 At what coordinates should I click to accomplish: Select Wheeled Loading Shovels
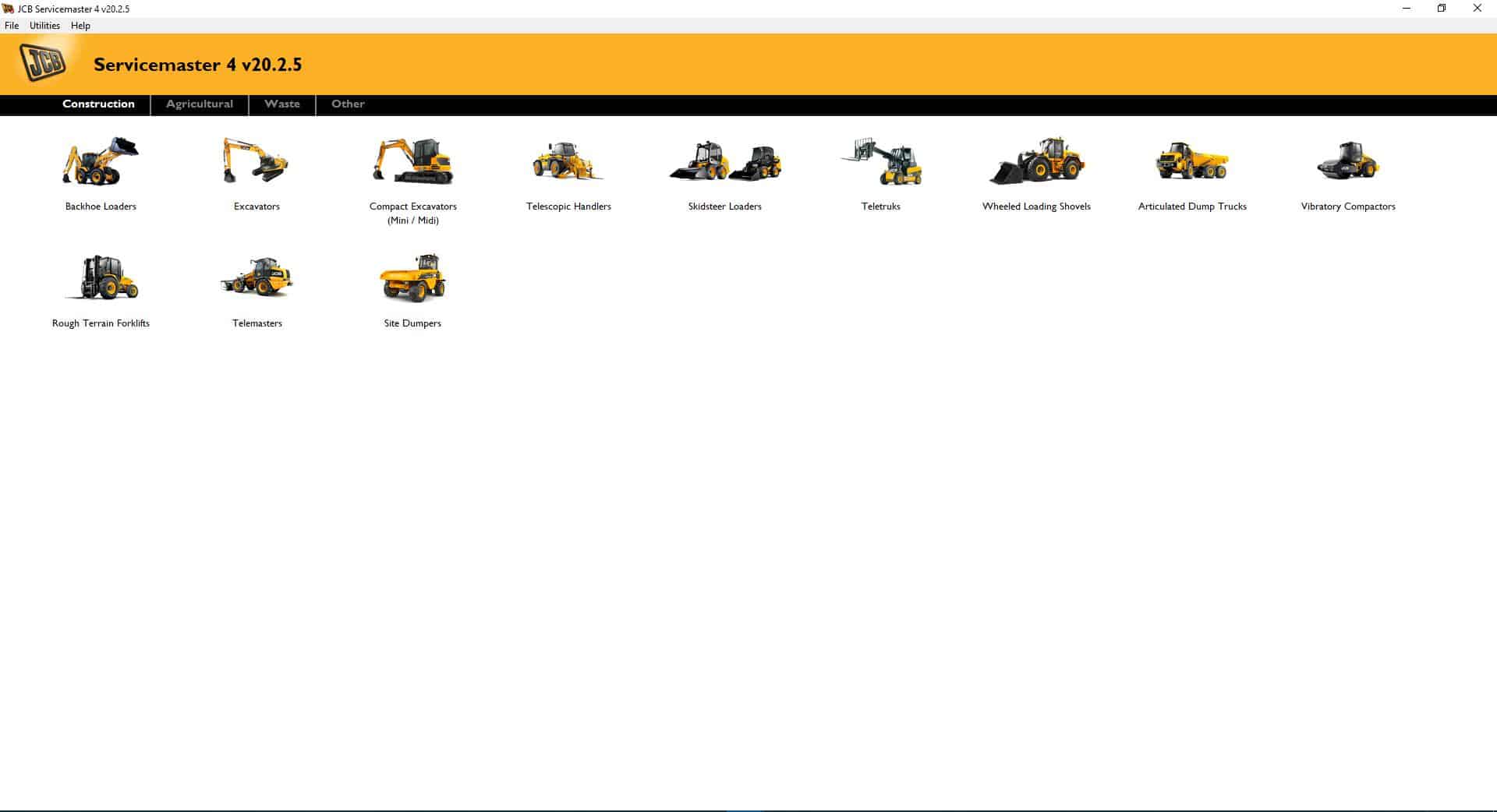1036,161
